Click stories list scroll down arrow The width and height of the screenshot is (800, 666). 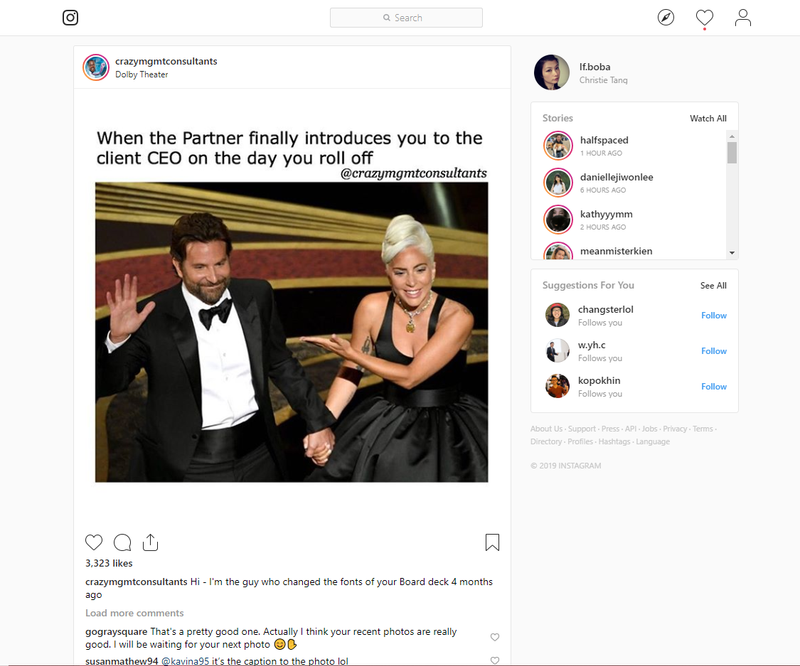[x=732, y=253]
